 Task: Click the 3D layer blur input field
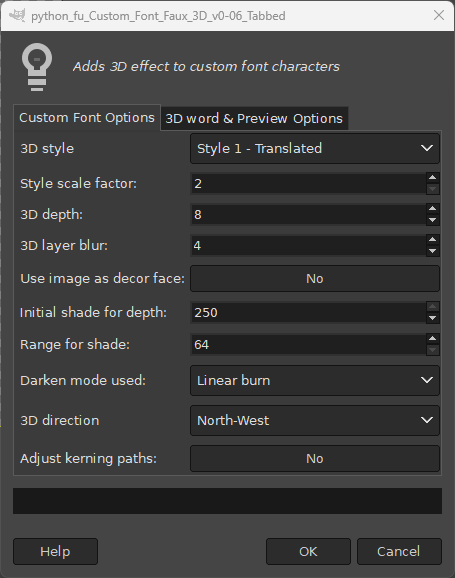click(x=308, y=246)
